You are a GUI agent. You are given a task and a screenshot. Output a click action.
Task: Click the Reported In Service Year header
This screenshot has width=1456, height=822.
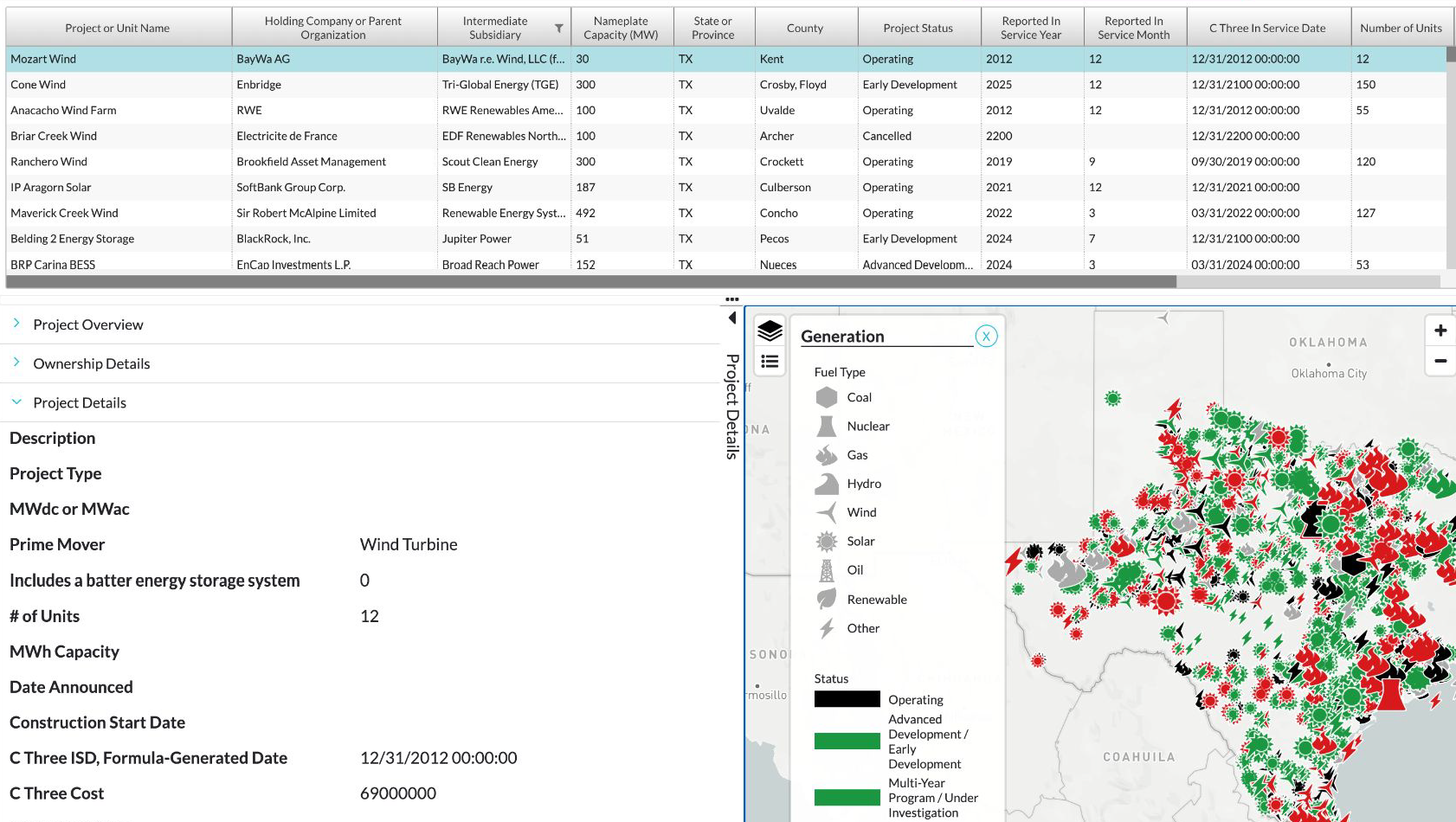pyautogui.click(x=1031, y=29)
